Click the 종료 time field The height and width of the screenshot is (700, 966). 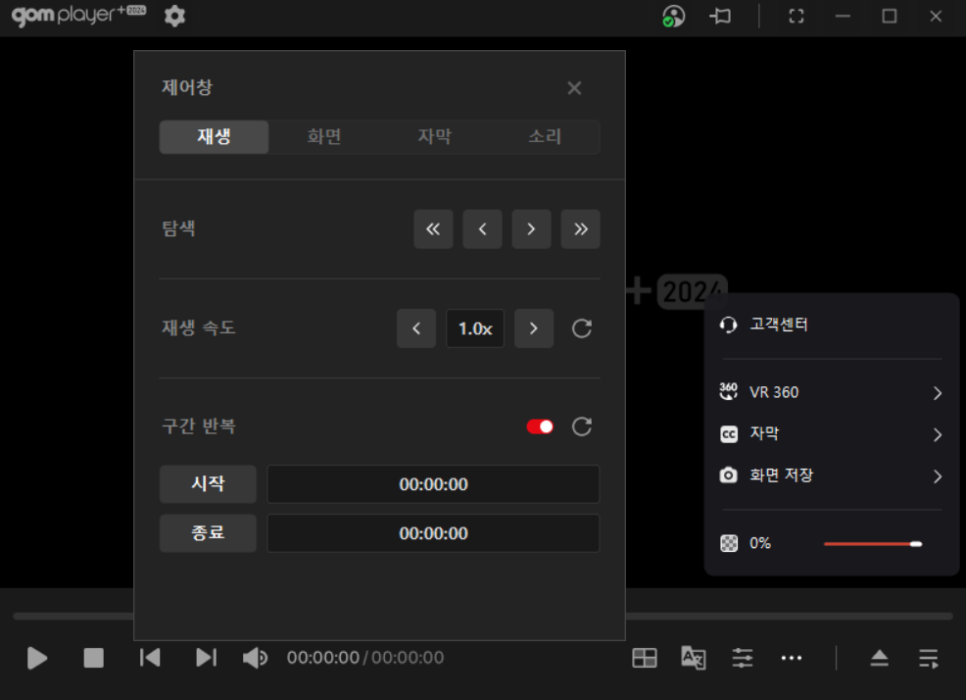point(433,533)
